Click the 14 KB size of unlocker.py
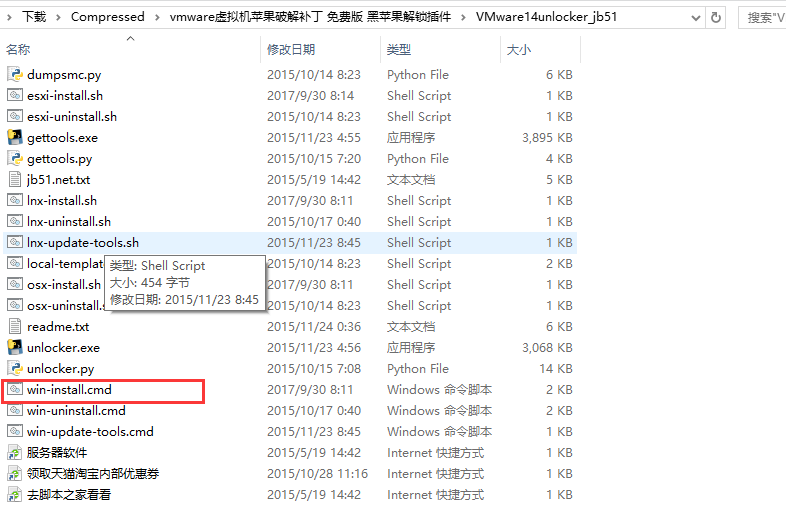Image resolution: width=786 pixels, height=521 pixels. click(556, 369)
